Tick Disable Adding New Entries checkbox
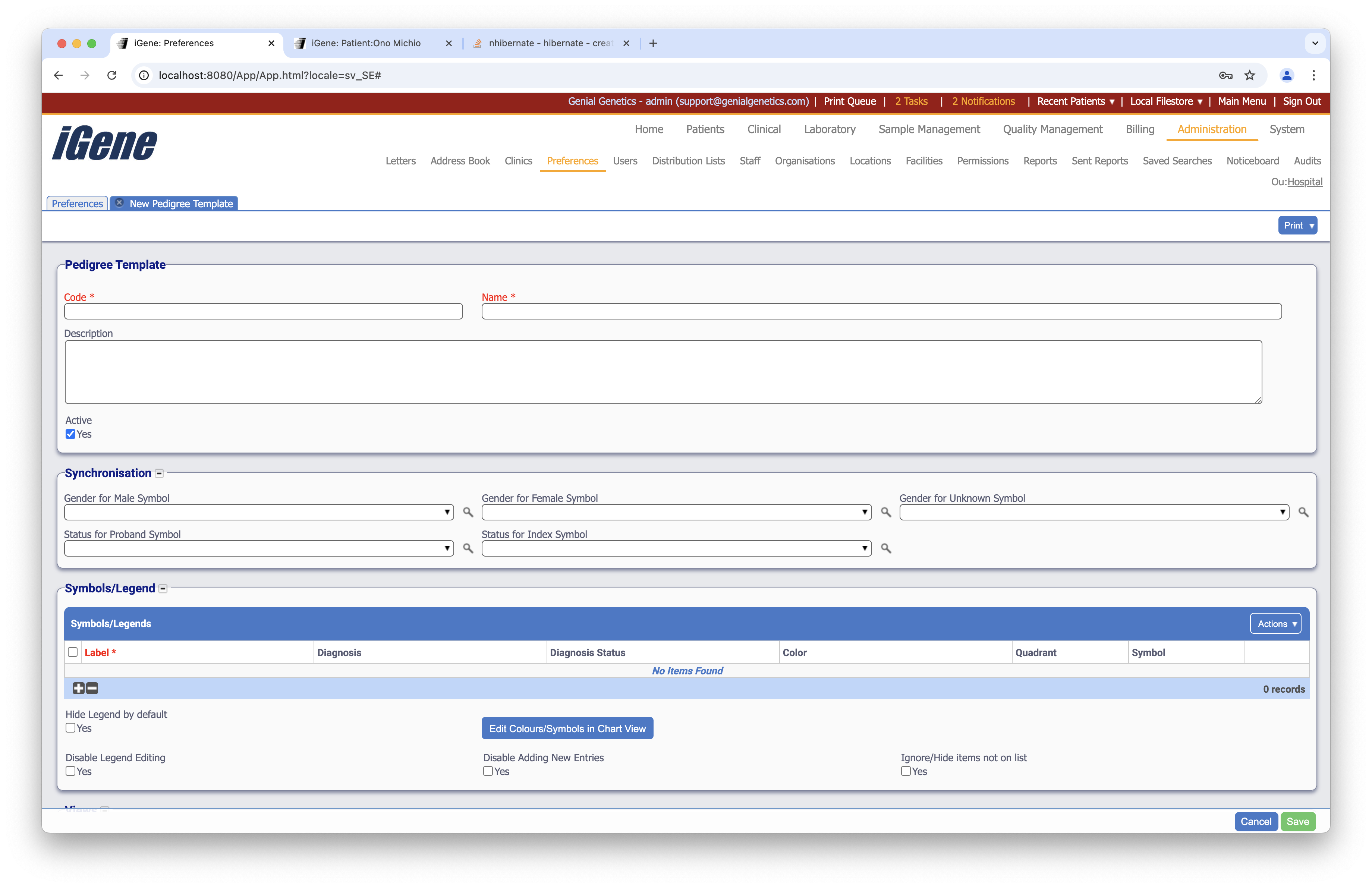The height and width of the screenshot is (888, 1372). pyautogui.click(x=488, y=771)
